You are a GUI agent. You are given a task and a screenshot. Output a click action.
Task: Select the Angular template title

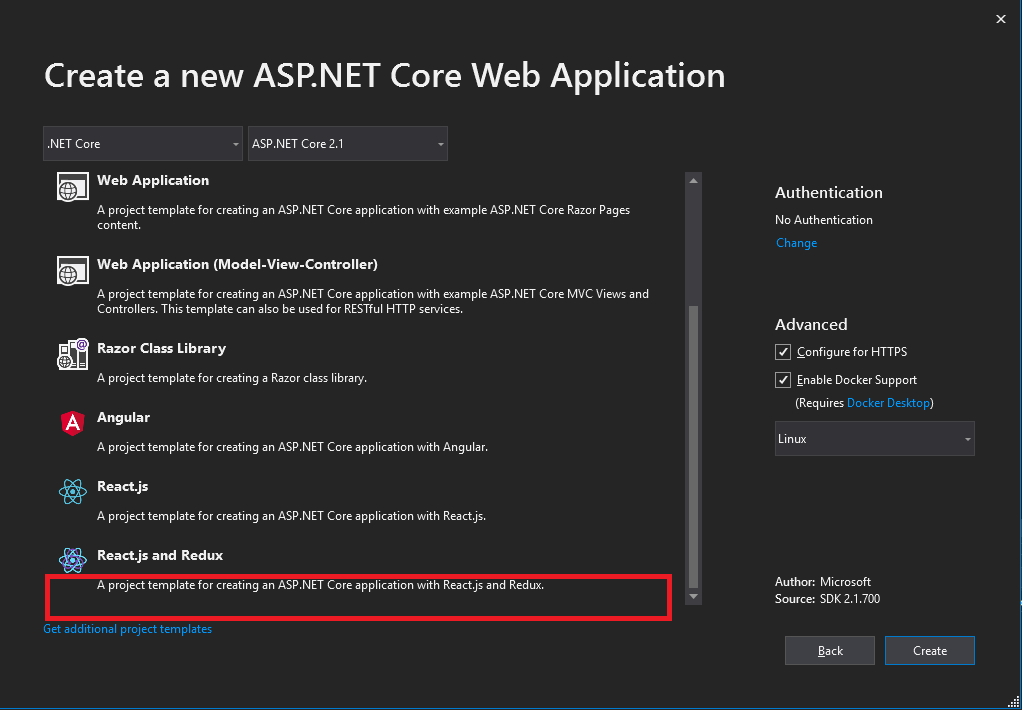(x=123, y=417)
